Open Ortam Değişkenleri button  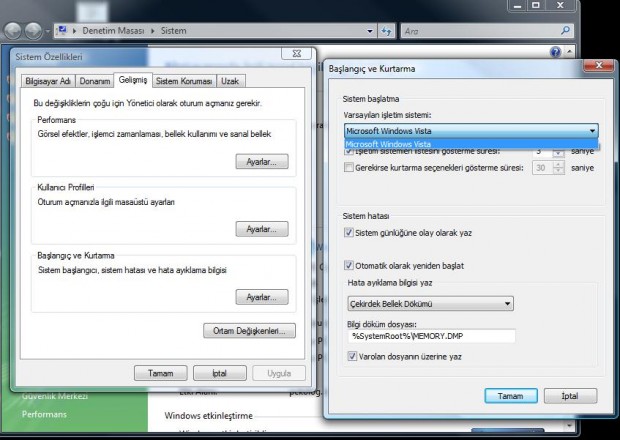pos(249,331)
